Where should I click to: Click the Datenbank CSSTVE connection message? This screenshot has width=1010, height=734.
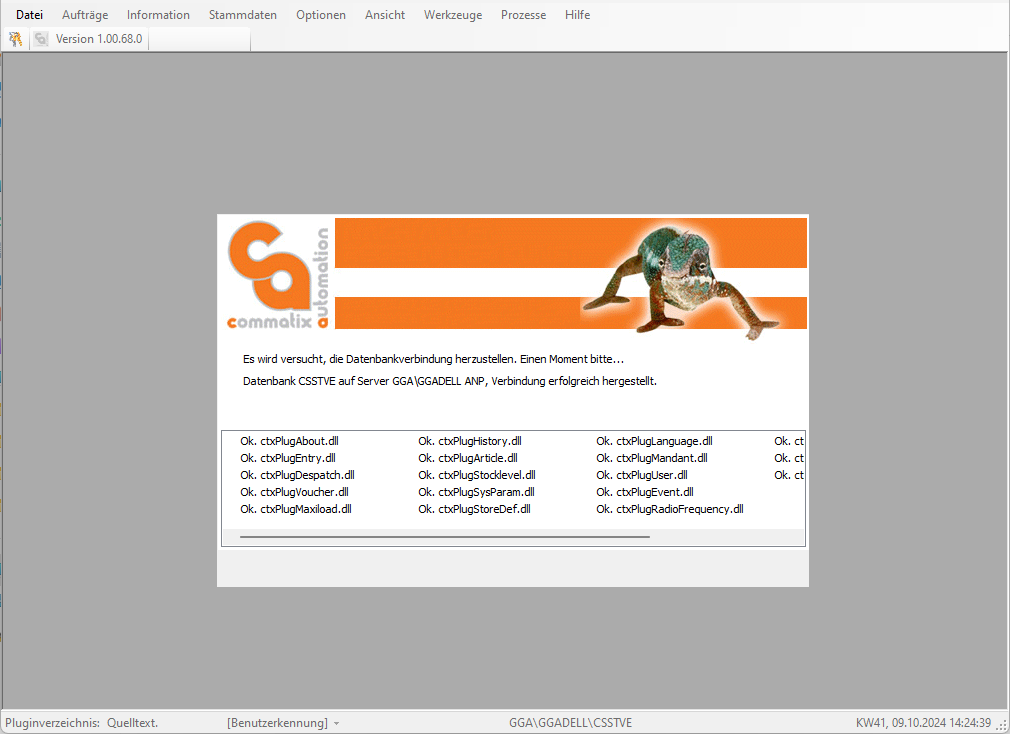[x=450, y=381]
